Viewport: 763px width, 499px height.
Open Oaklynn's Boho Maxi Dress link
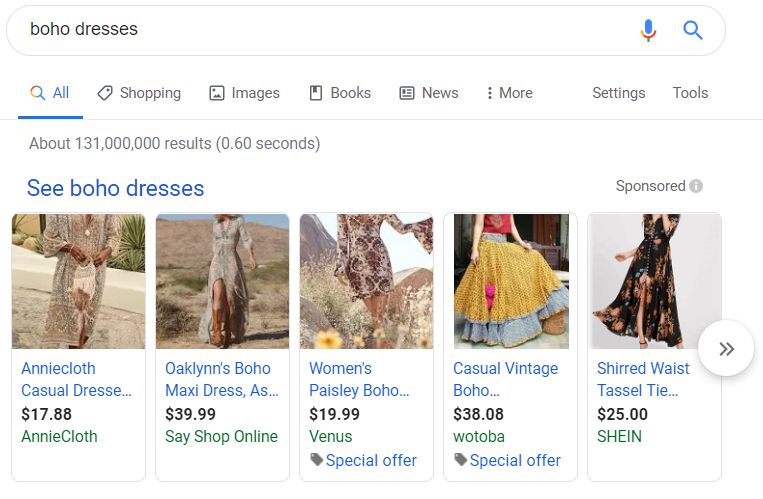[x=221, y=379]
